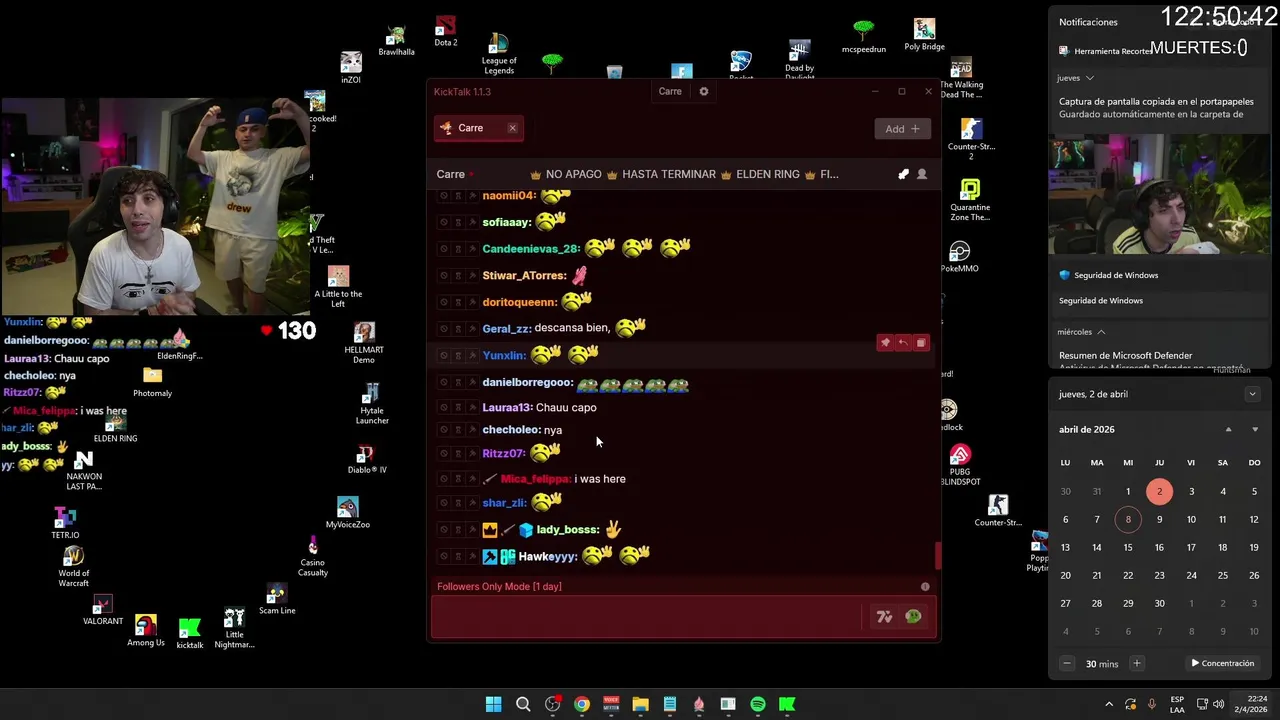Open Voicemeeter from taskbar
The width and height of the screenshot is (1280, 720).
(x=611, y=704)
